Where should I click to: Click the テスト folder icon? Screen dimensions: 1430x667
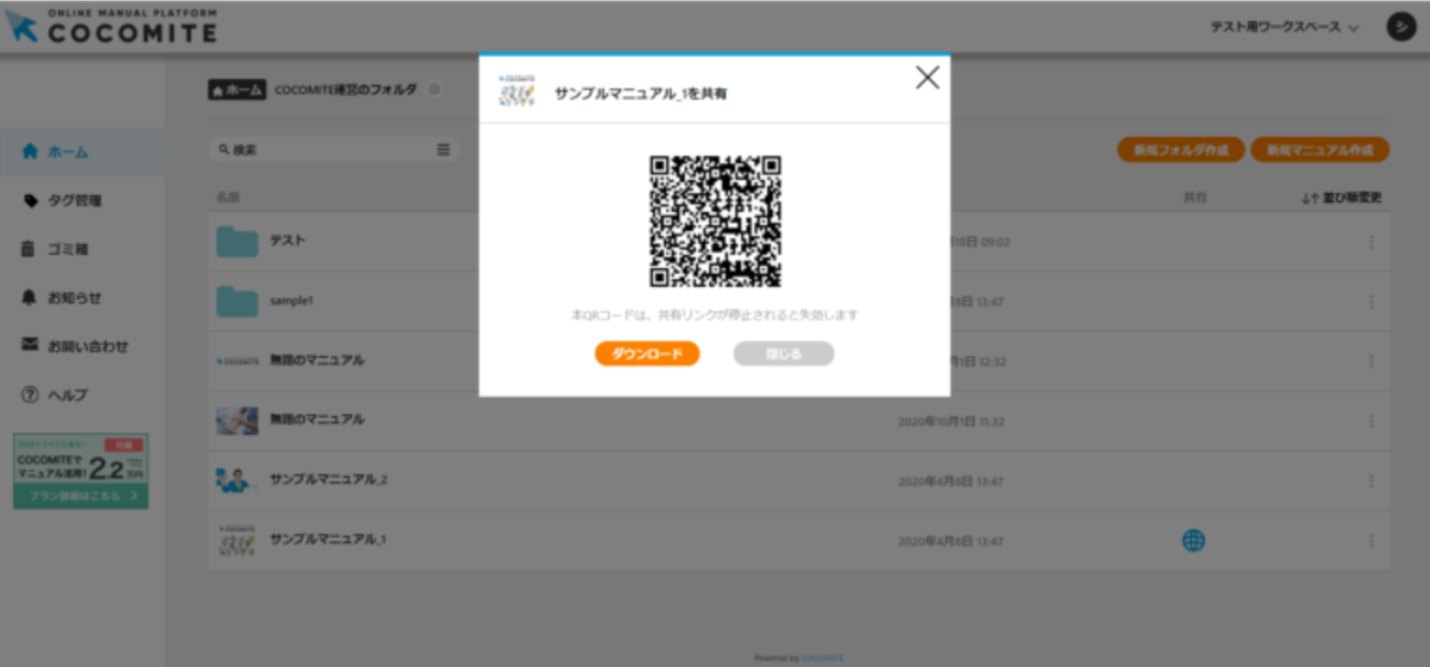pos(237,242)
